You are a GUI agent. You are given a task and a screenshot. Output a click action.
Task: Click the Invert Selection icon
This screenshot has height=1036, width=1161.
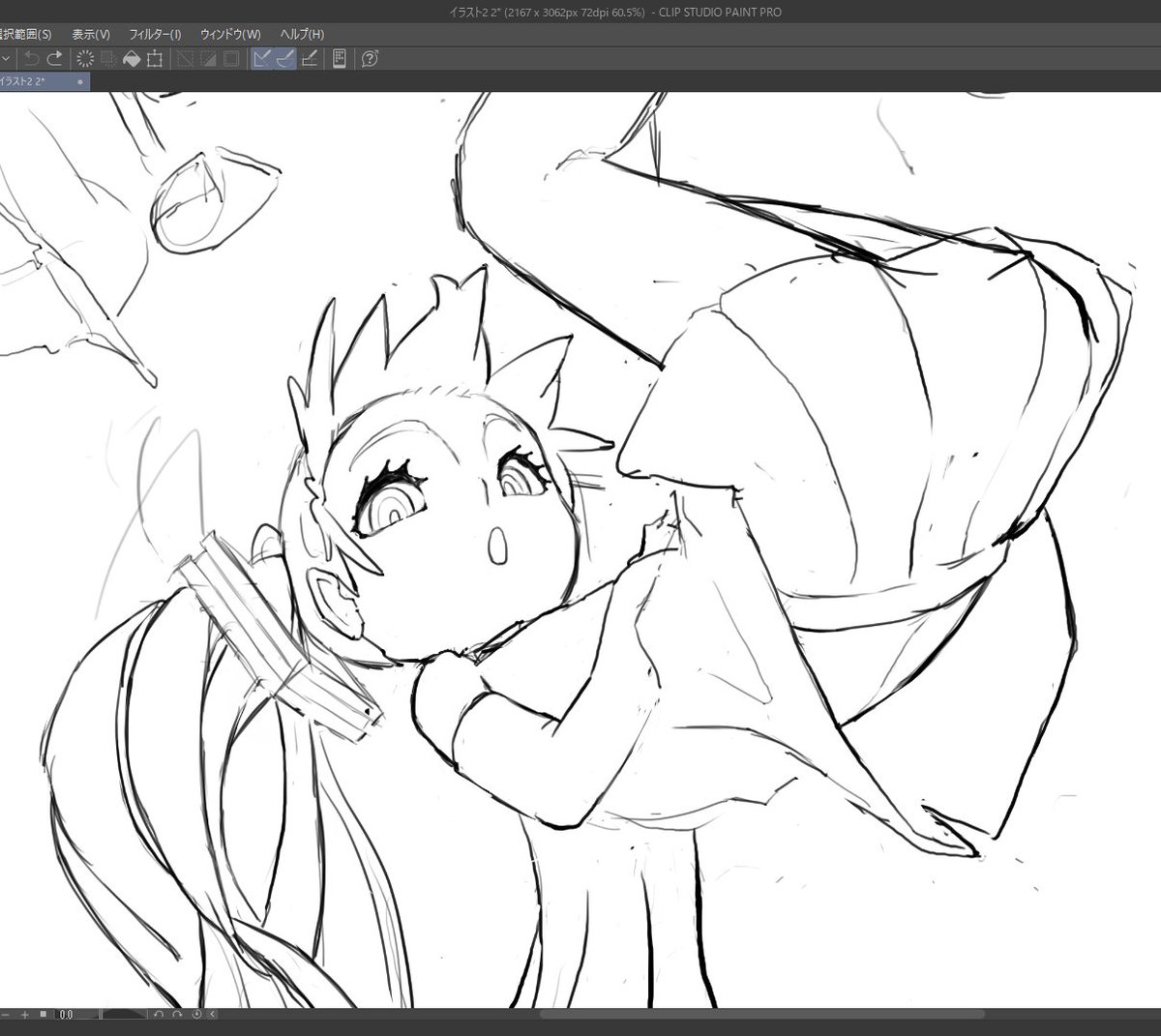(x=207, y=59)
